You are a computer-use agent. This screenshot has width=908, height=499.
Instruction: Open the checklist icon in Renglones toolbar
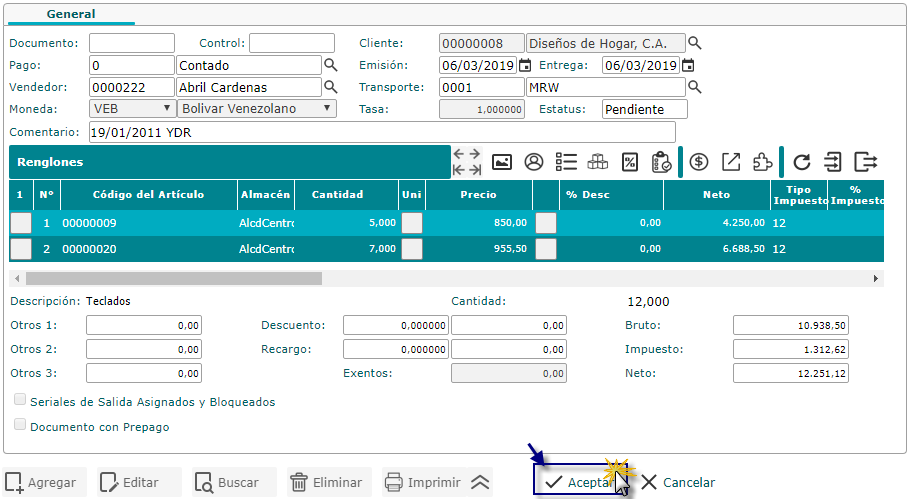(566, 162)
